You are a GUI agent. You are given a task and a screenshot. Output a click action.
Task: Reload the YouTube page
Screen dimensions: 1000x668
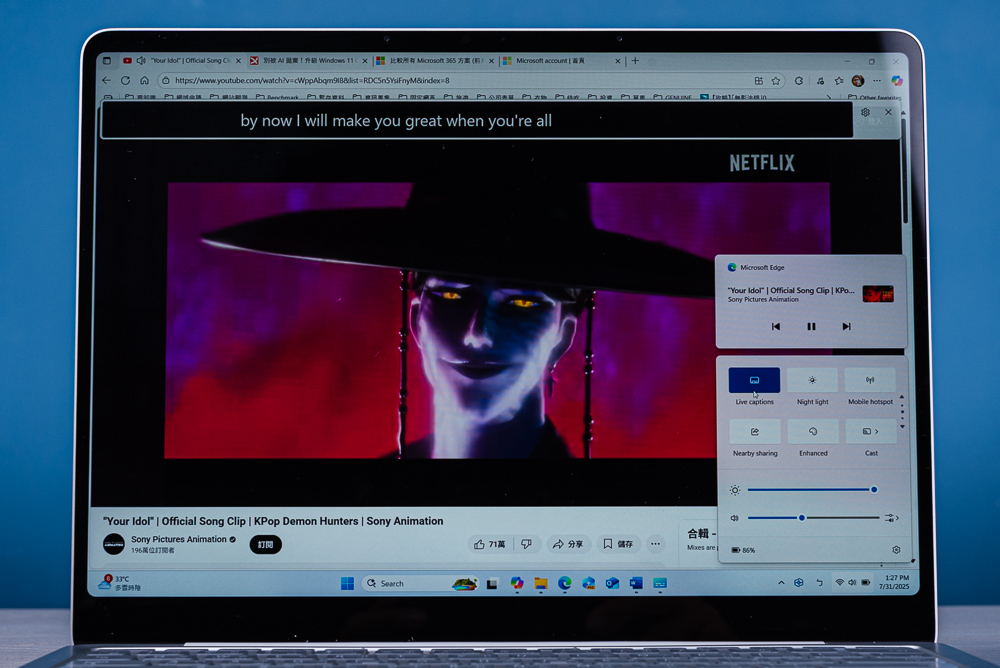coord(126,80)
